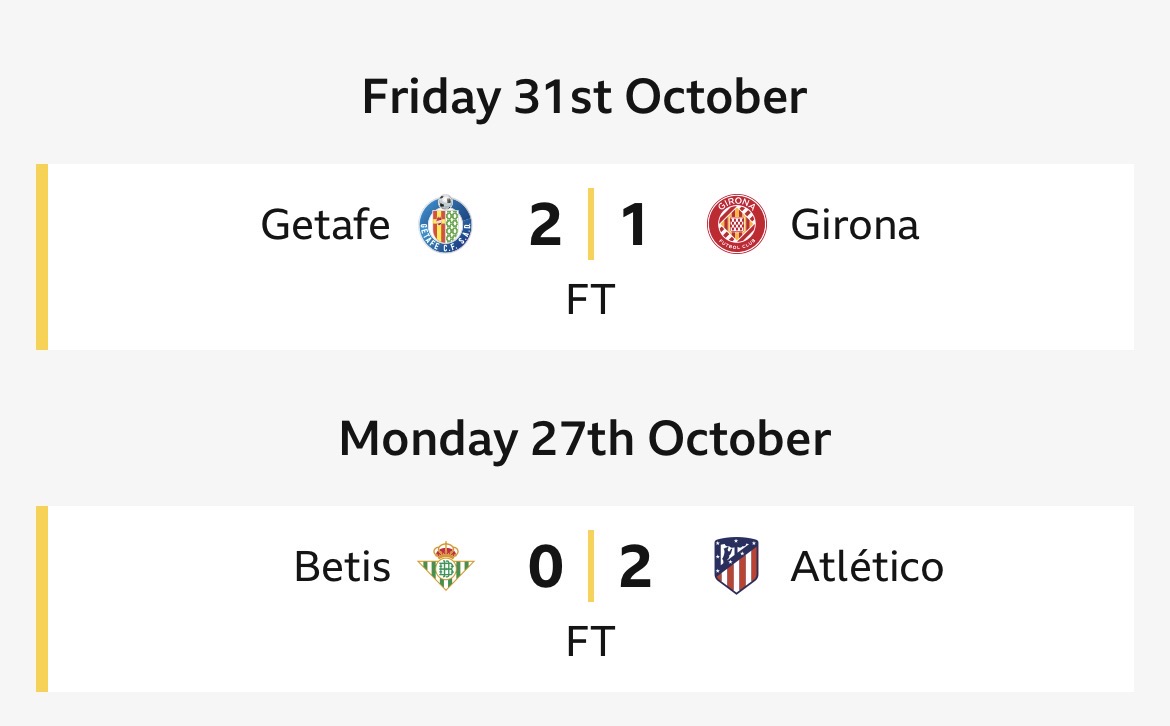Click the Girona club crest
Screen dimensions: 1170x726
coord(736,224)
